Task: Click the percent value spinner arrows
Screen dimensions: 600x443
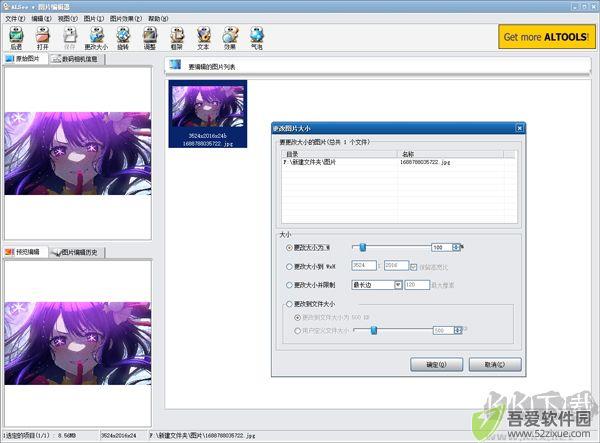Action: click(456, 248)
